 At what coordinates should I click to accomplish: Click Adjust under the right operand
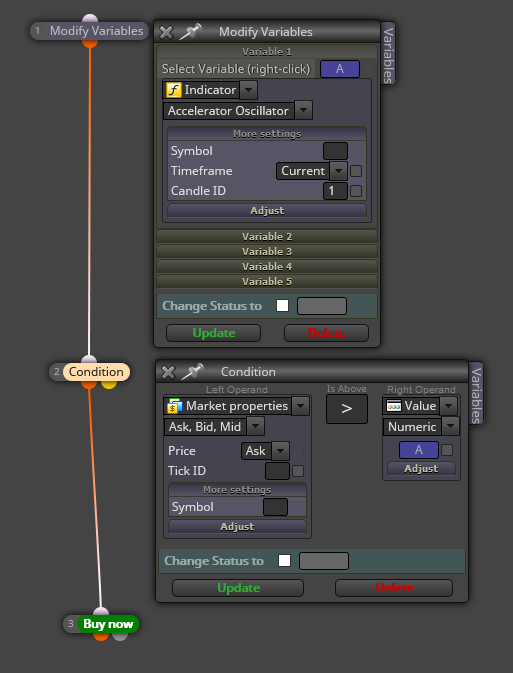point(421,468)
